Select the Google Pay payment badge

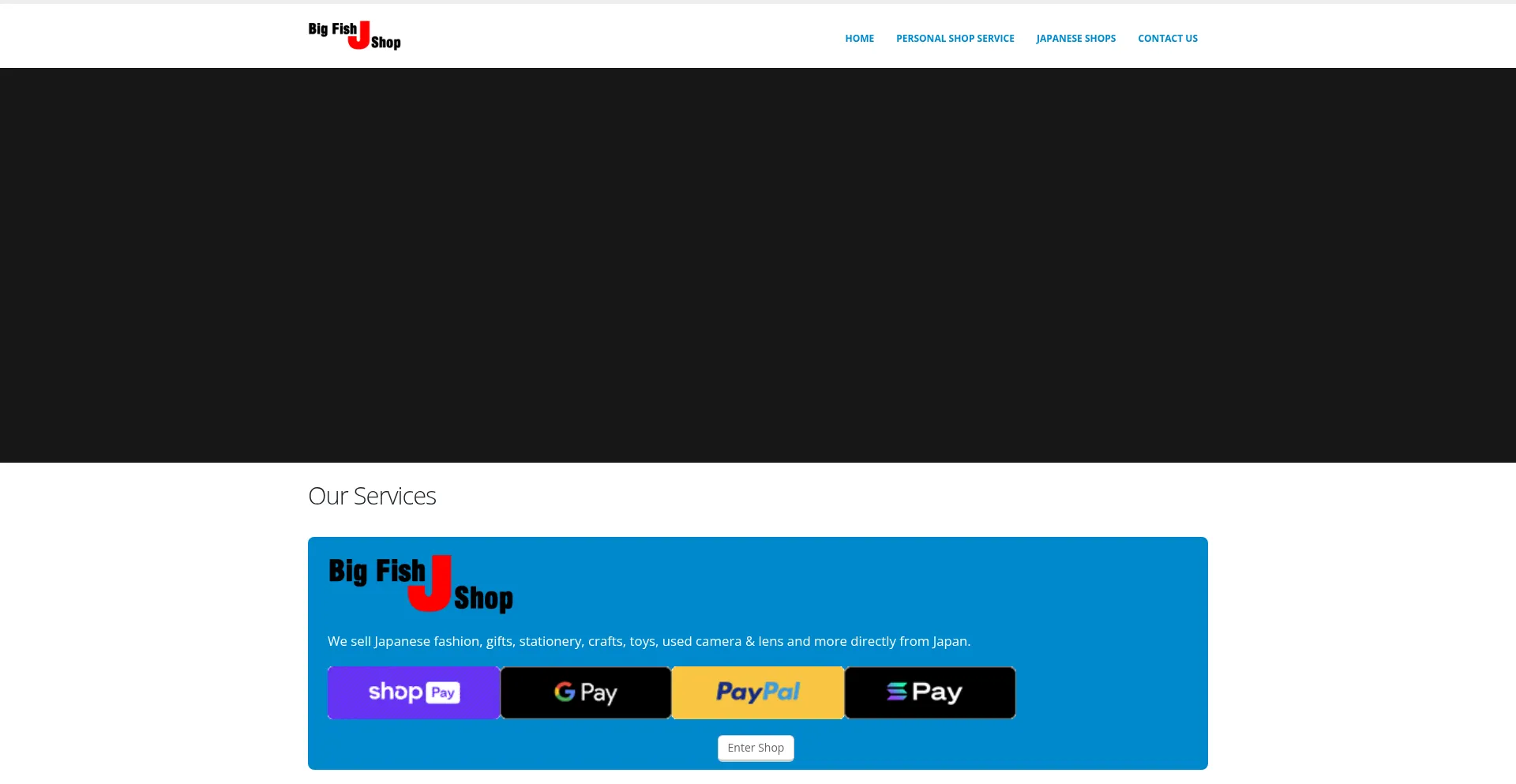[x=585, y=692]
